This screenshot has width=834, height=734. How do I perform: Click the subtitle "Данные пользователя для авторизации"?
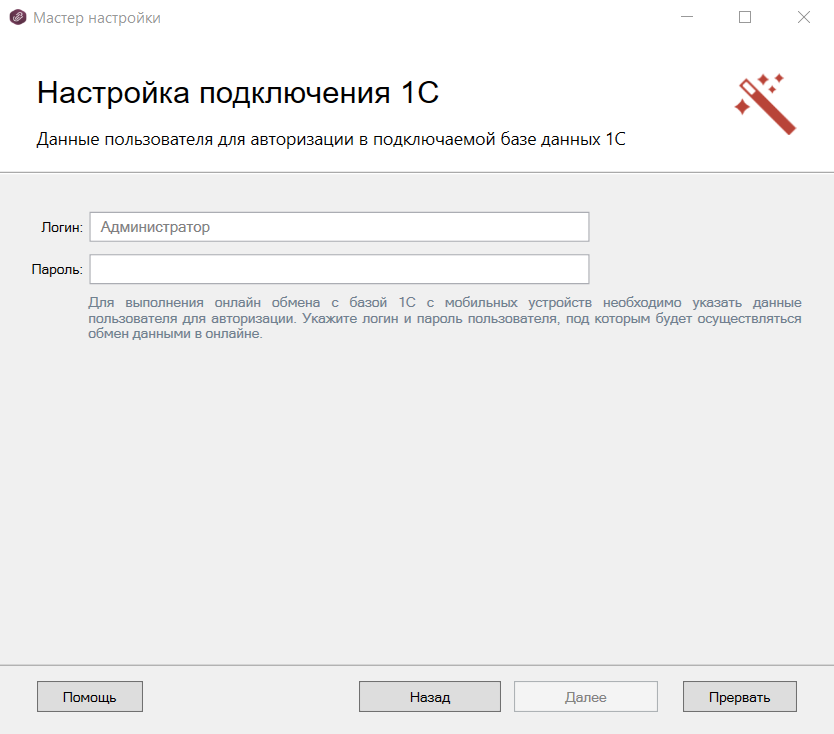(196, 139)
